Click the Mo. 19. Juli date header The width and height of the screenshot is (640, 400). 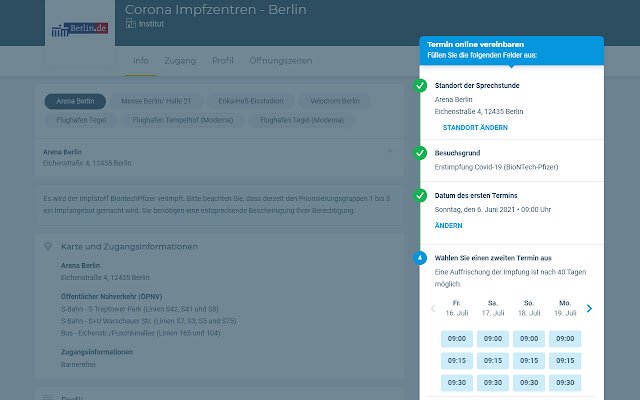tap(565, 308)
